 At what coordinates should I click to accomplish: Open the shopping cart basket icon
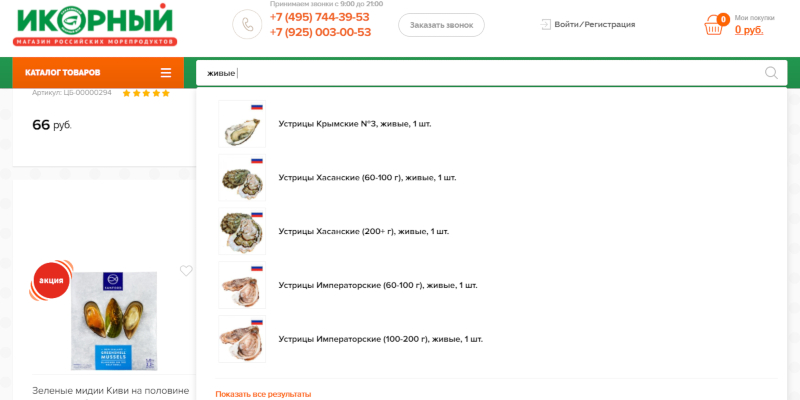(x=713, y=26)
